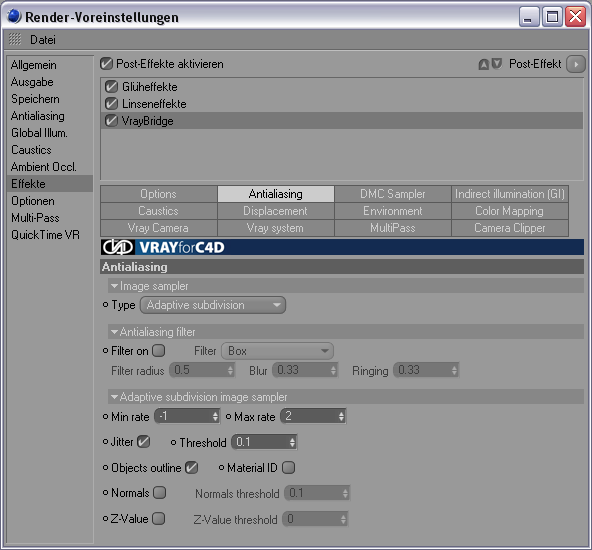Image resolution: width=592 pixels, height=550 pixels.
Task: Uncheck the Jitter option
Action: coord(143,442)
